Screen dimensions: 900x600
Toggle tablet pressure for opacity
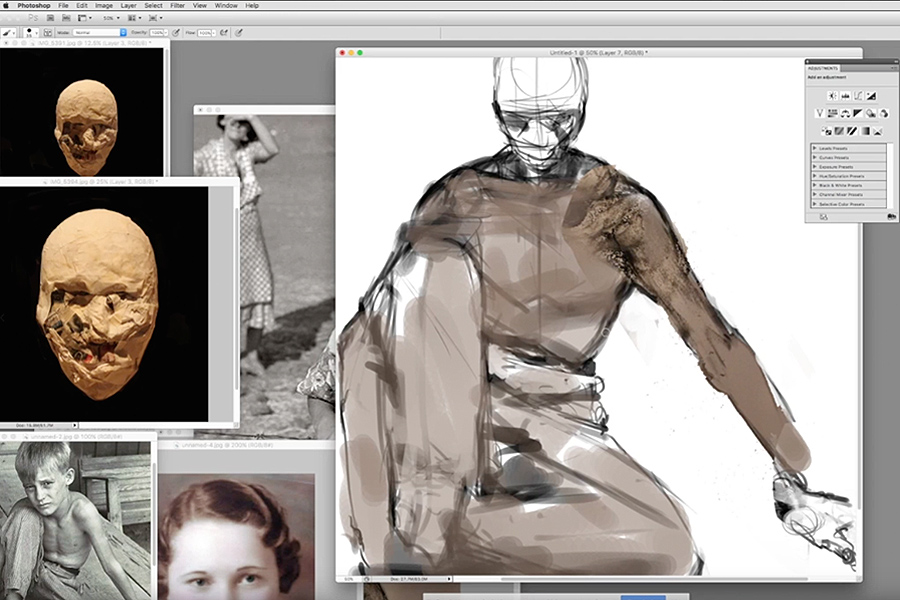(176, 33)
